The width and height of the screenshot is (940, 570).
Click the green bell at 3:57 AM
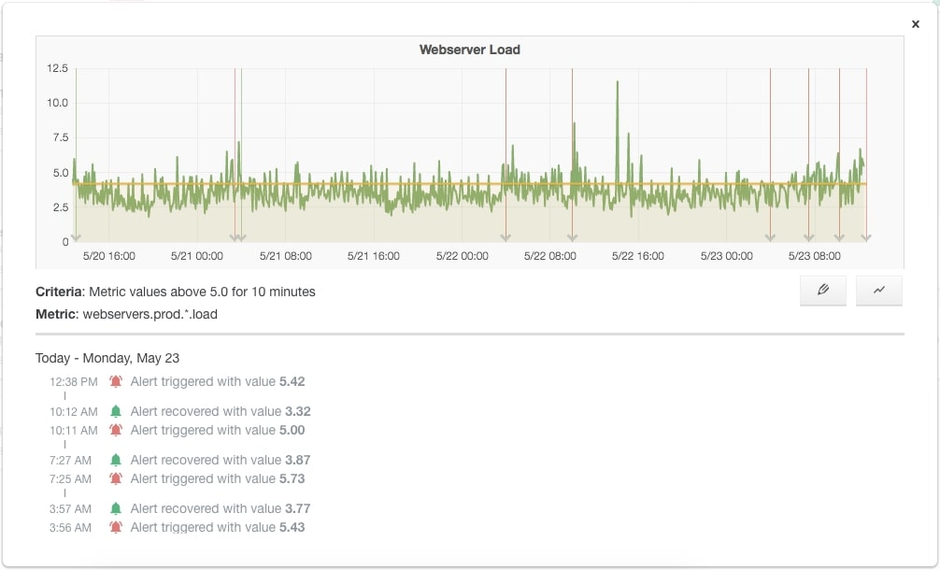(x=116, y=508)
